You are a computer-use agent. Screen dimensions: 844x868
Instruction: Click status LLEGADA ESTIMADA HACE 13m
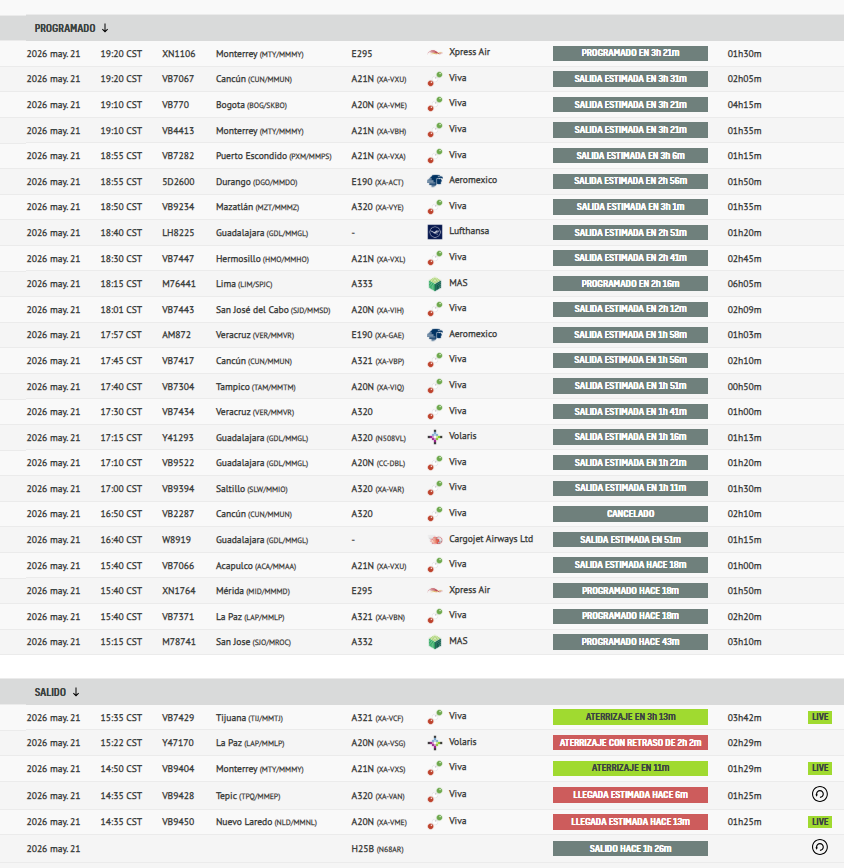pyautogui.click(x=630, y=822)
